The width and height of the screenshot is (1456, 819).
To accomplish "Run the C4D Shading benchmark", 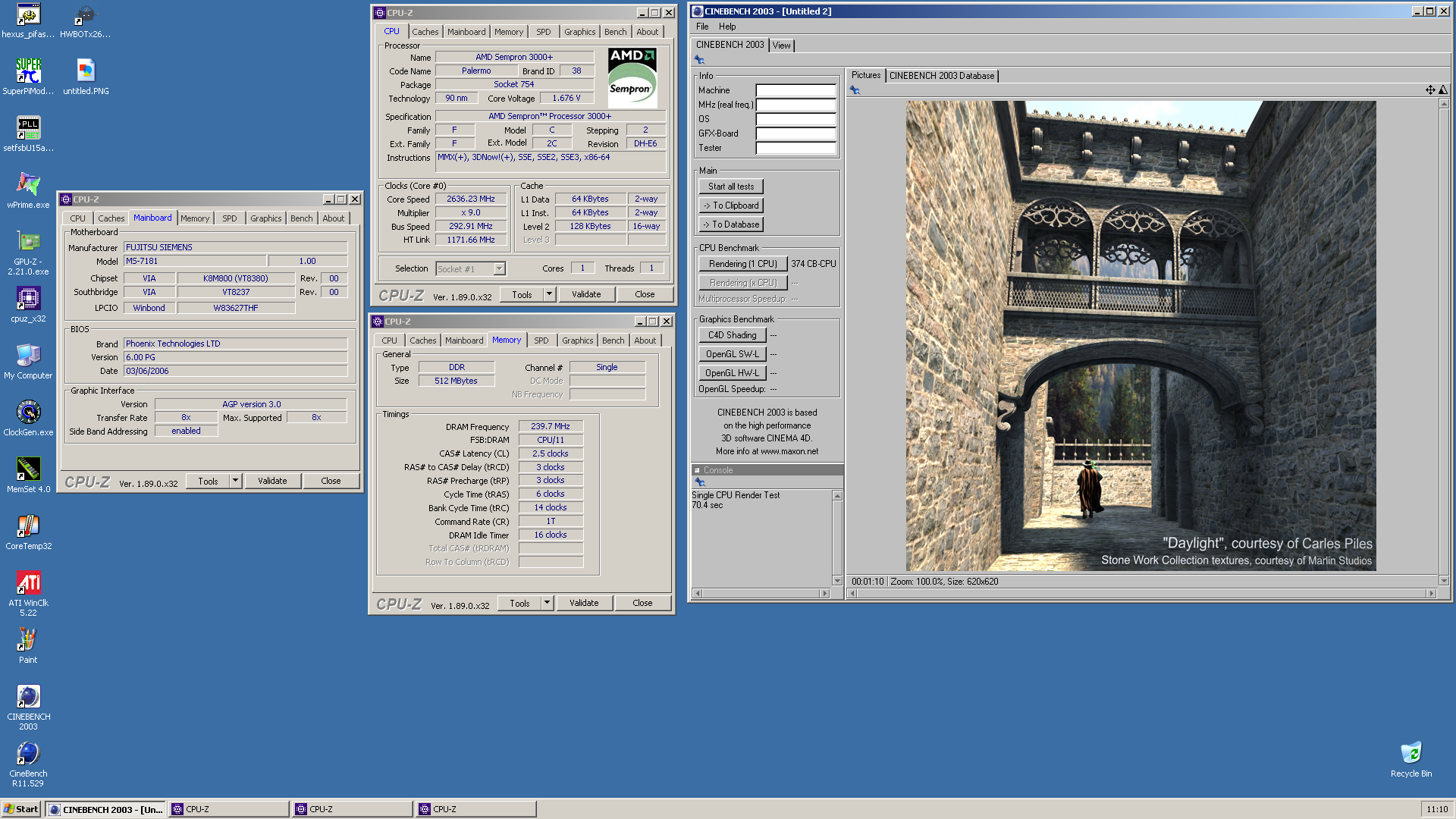I will [x=732, y=335].
